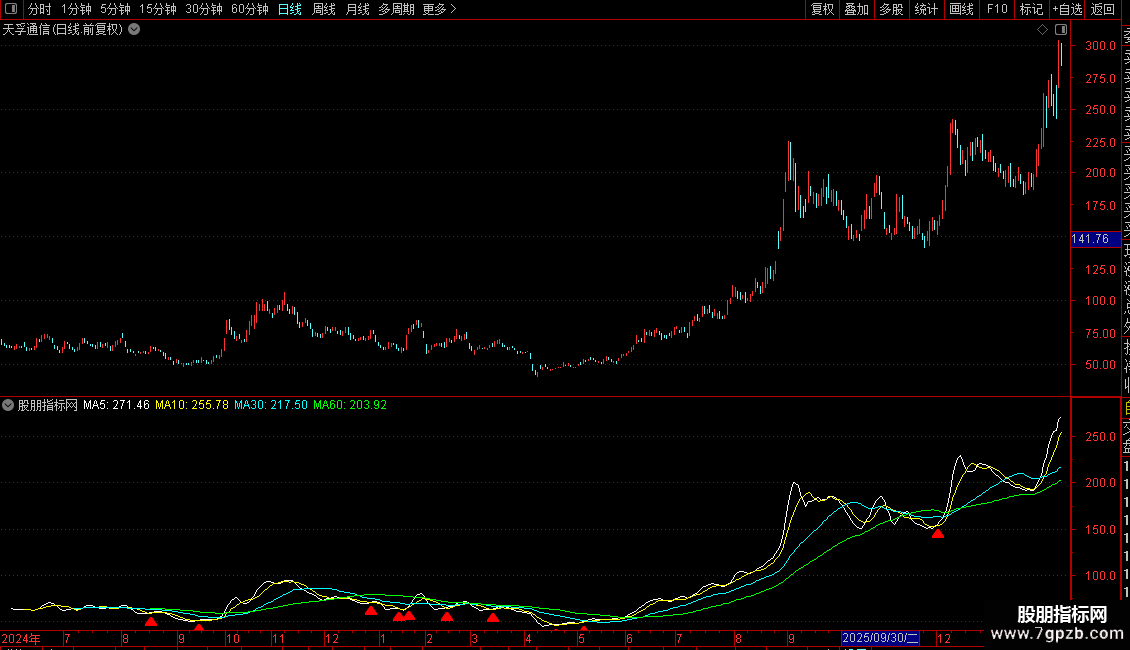
Task: Select the 30分钟 period
Action: (204, 9)
